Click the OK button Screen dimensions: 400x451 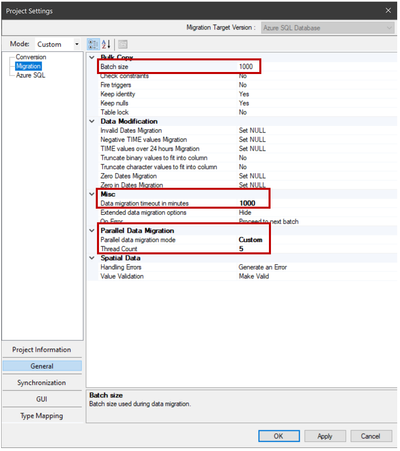pos(279,436)
